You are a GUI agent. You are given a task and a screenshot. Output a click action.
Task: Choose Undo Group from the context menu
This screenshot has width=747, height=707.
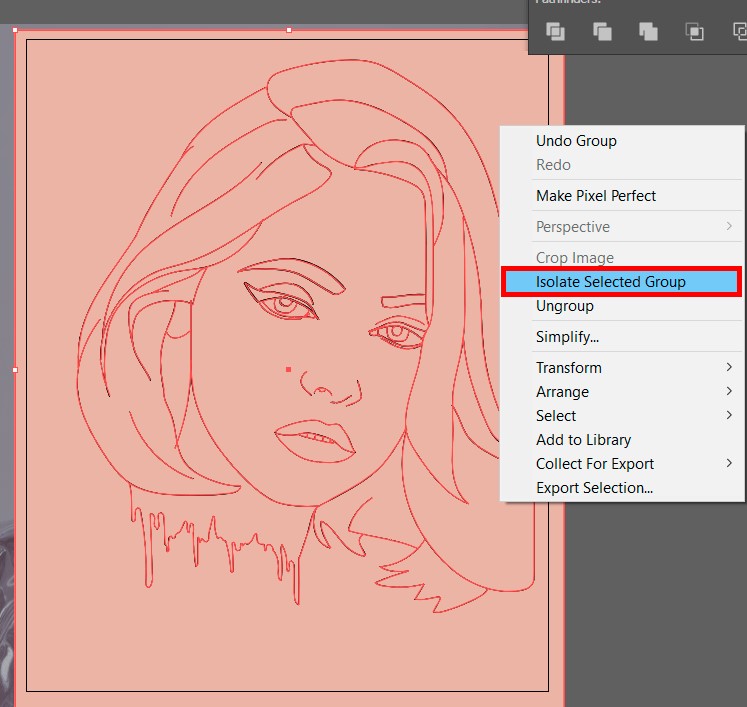576,141
